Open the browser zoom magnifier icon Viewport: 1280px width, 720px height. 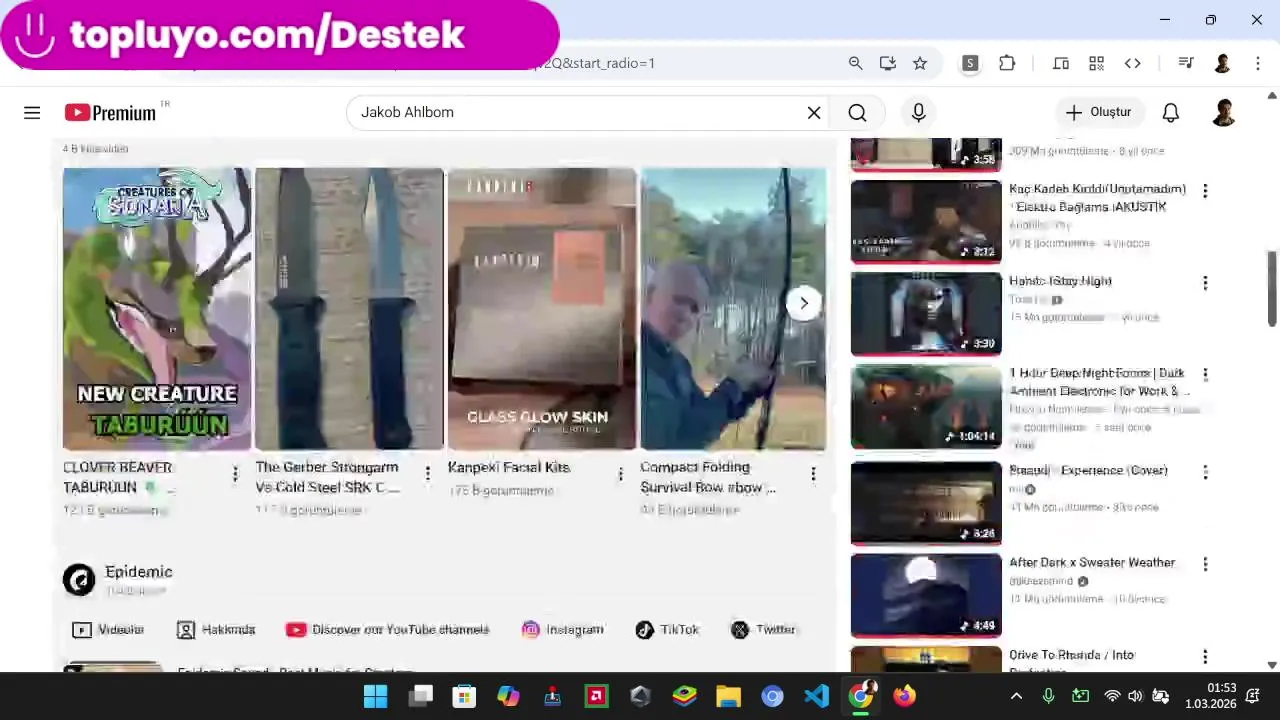(855, 63)
